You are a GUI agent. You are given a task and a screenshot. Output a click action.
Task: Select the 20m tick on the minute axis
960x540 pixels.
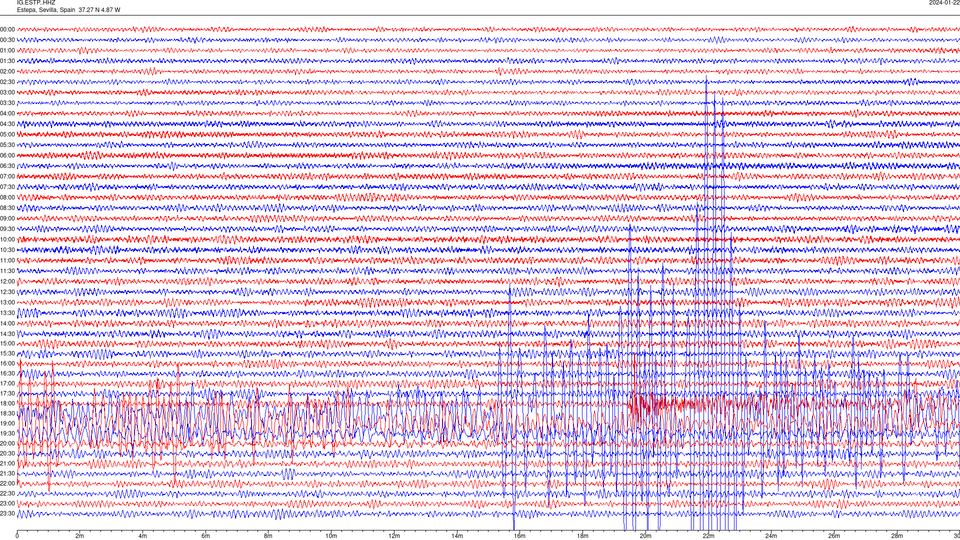[x=645, y=536]
